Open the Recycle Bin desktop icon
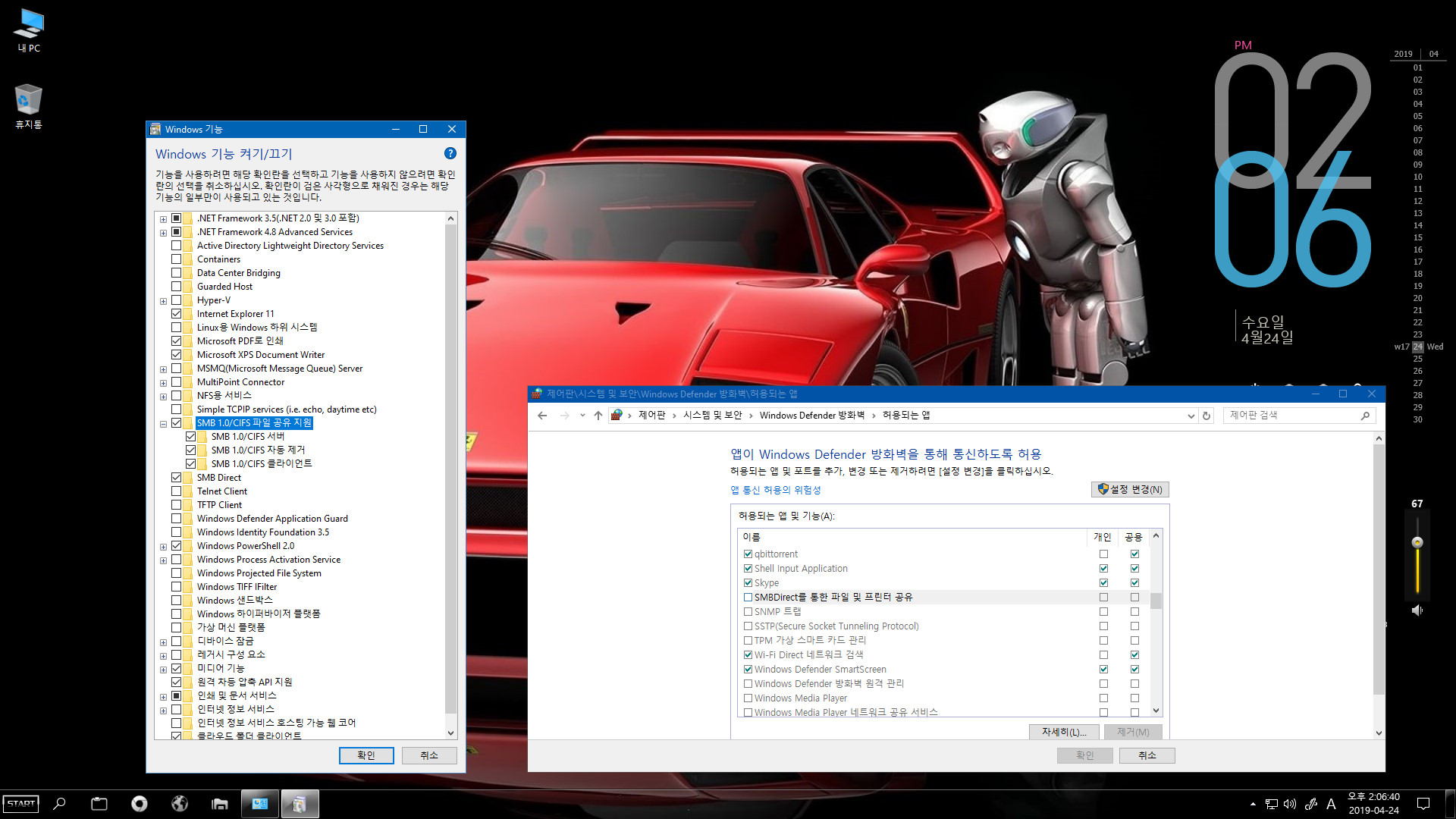Image resolution: width=1456 pixels, height=819 pixels. [29, 106]
